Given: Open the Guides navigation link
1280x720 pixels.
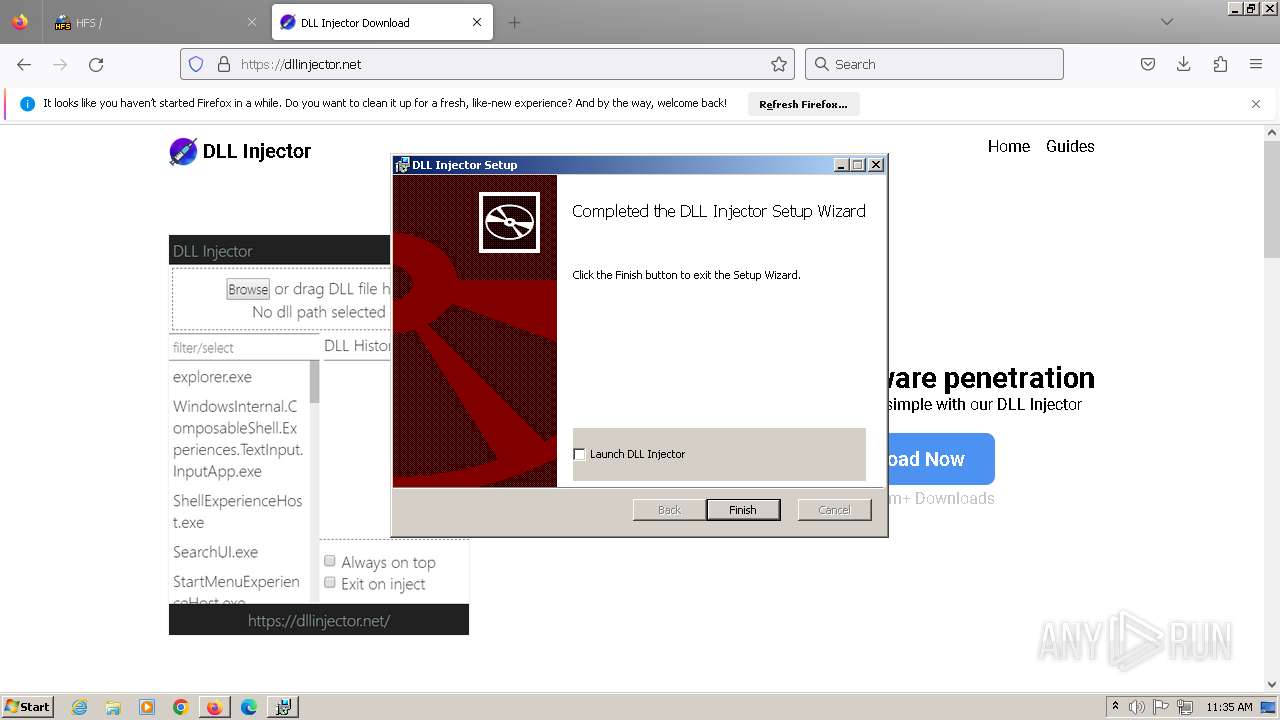Looking at the screenshot, I should pyautogui.click(x=1070, y=146).
